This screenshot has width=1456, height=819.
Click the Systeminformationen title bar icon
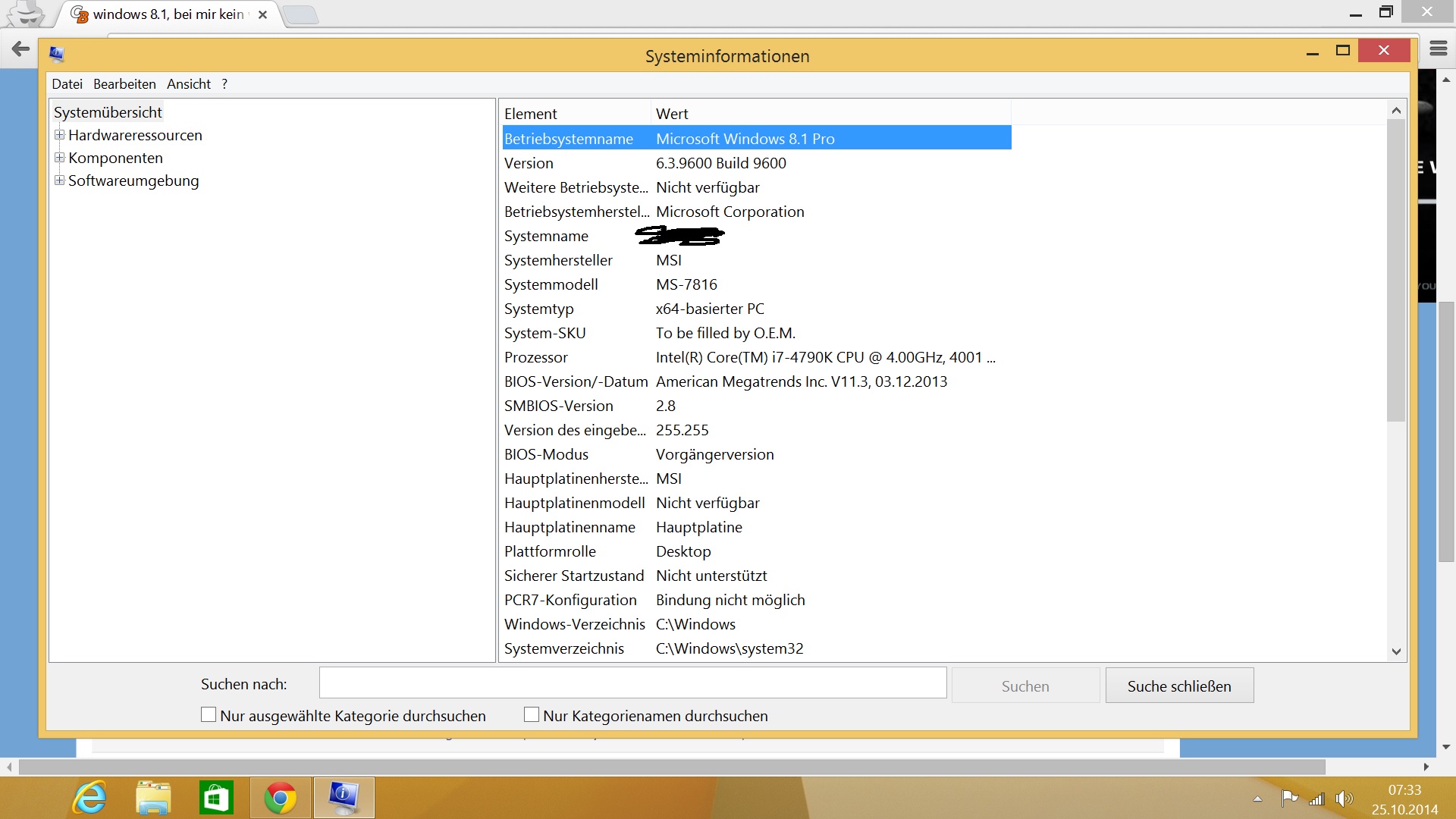[x=57, y=54]
